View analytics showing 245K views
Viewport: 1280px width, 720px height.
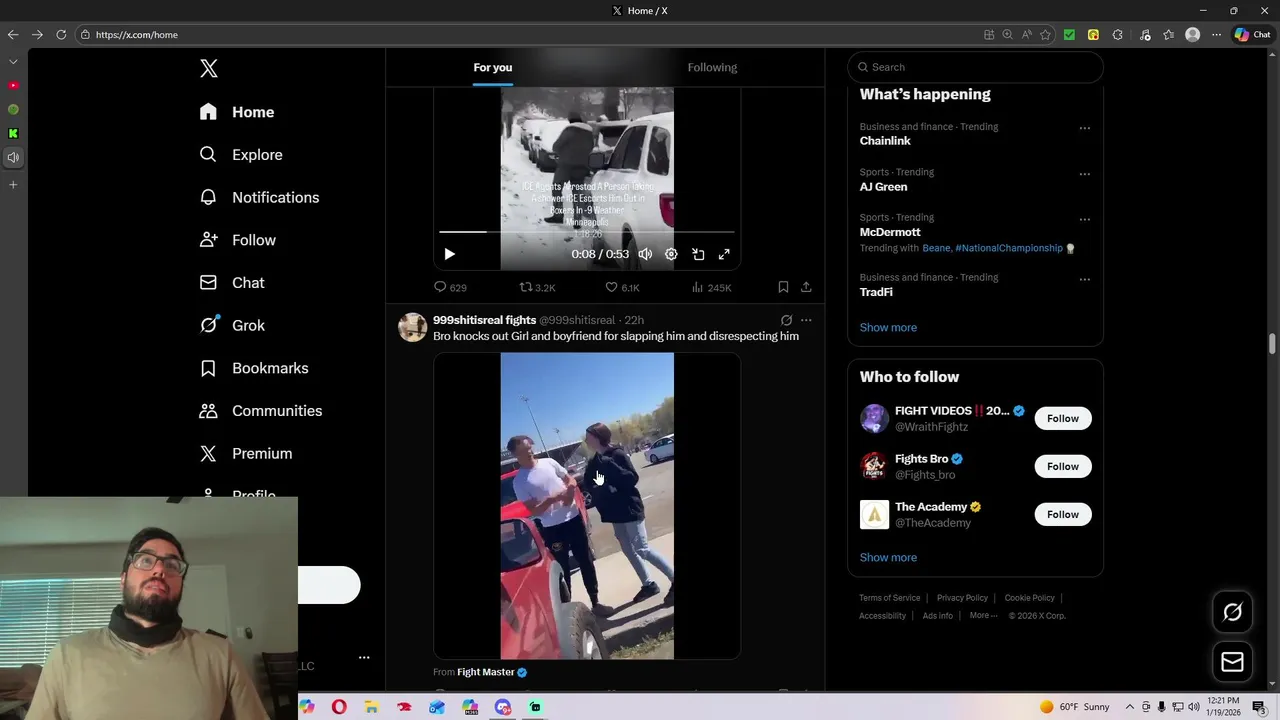click(x=711, y=287)
